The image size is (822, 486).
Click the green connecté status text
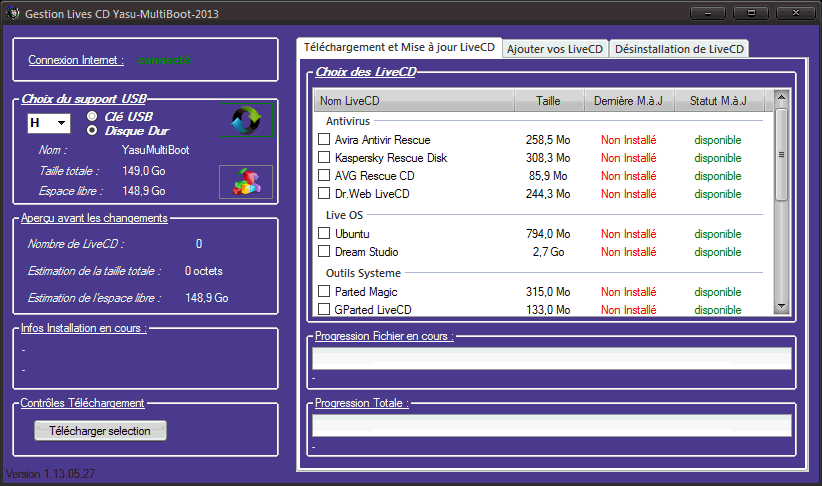click(x=164, y=60)
